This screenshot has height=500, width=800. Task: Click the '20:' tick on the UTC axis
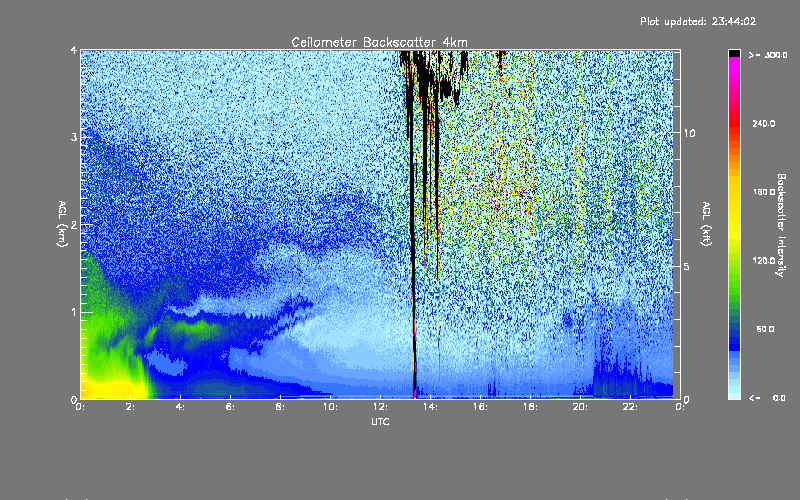click(x=580, y=407)
